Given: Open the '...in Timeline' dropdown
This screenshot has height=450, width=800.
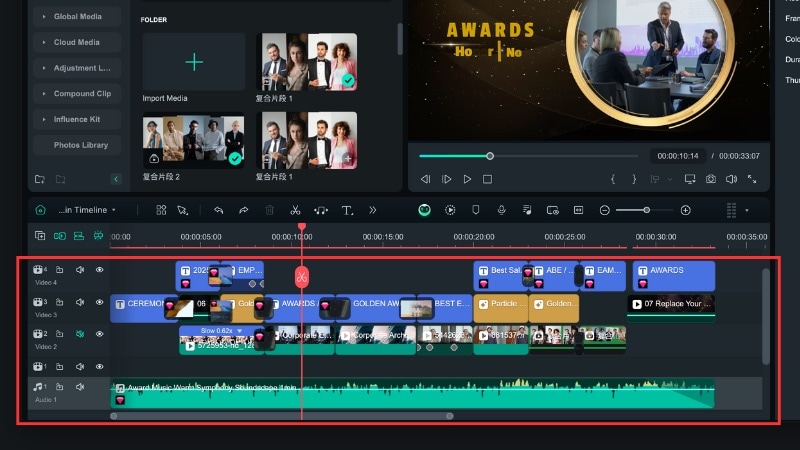Looking at the screenshot, I should pos(87,210).
